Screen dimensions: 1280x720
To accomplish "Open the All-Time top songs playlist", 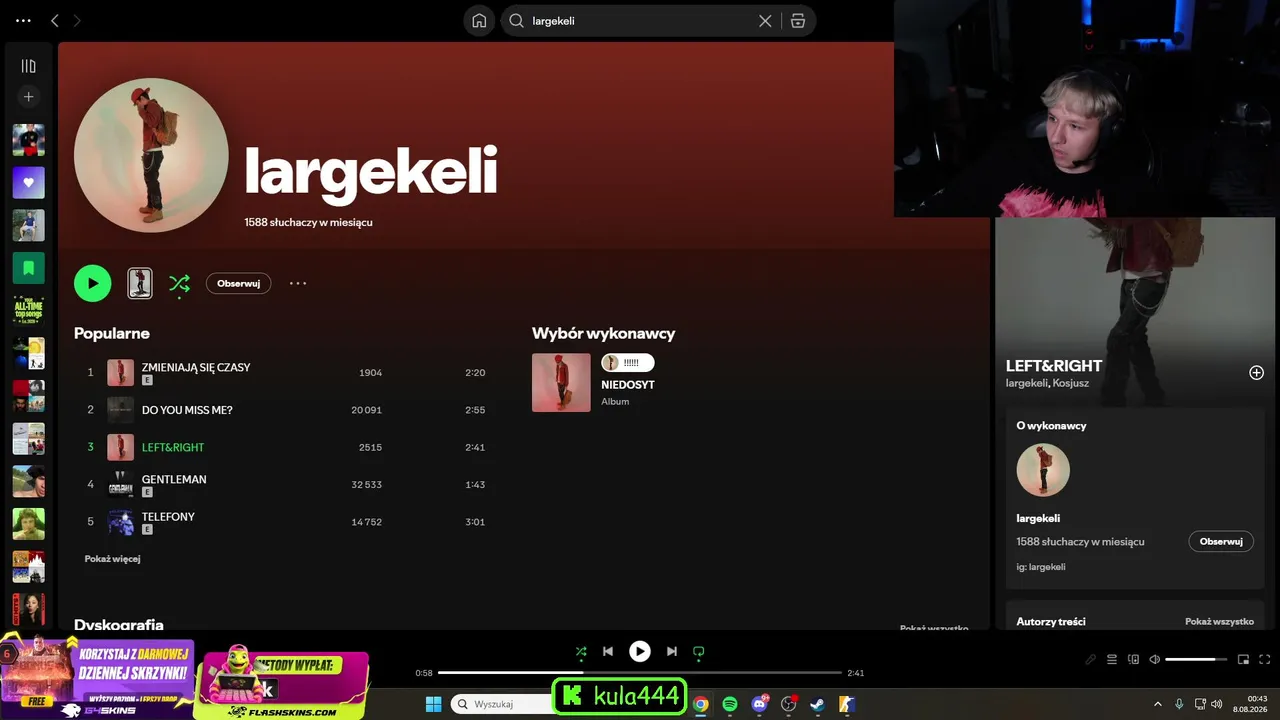I will [x=29, y=310].
